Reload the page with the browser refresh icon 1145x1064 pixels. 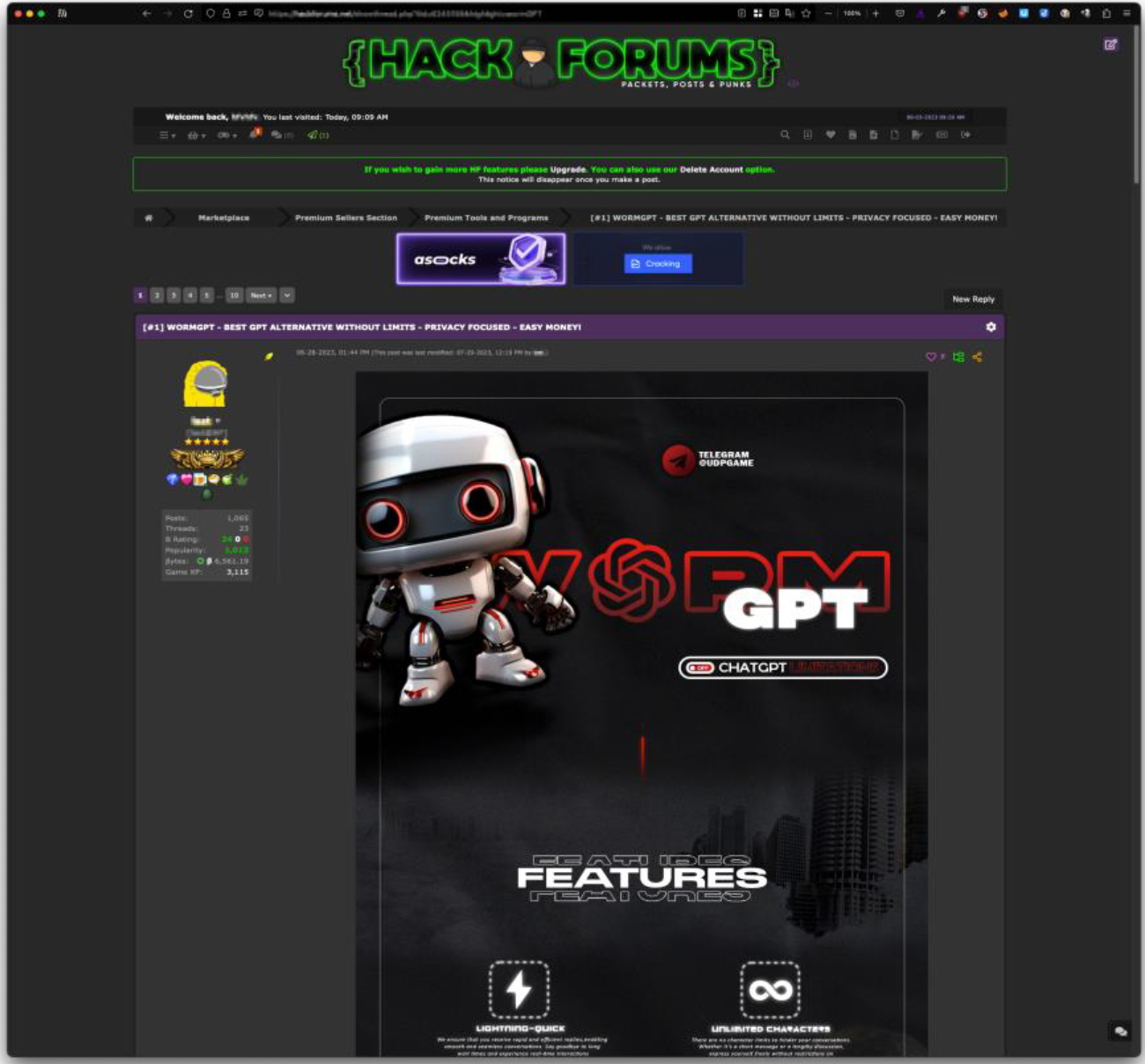point(188,13)
